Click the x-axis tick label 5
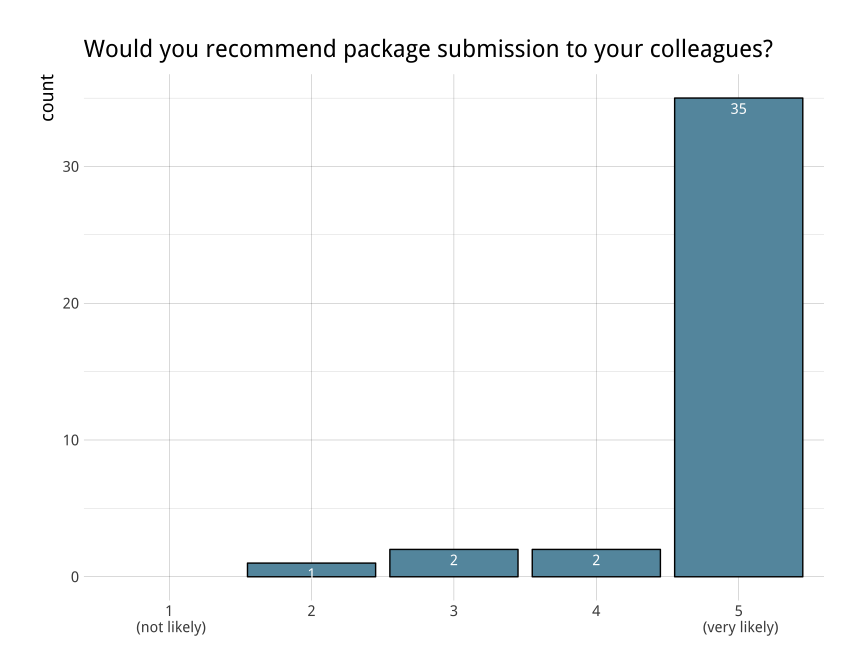The image size is (864, 672). tap(739, 610)
